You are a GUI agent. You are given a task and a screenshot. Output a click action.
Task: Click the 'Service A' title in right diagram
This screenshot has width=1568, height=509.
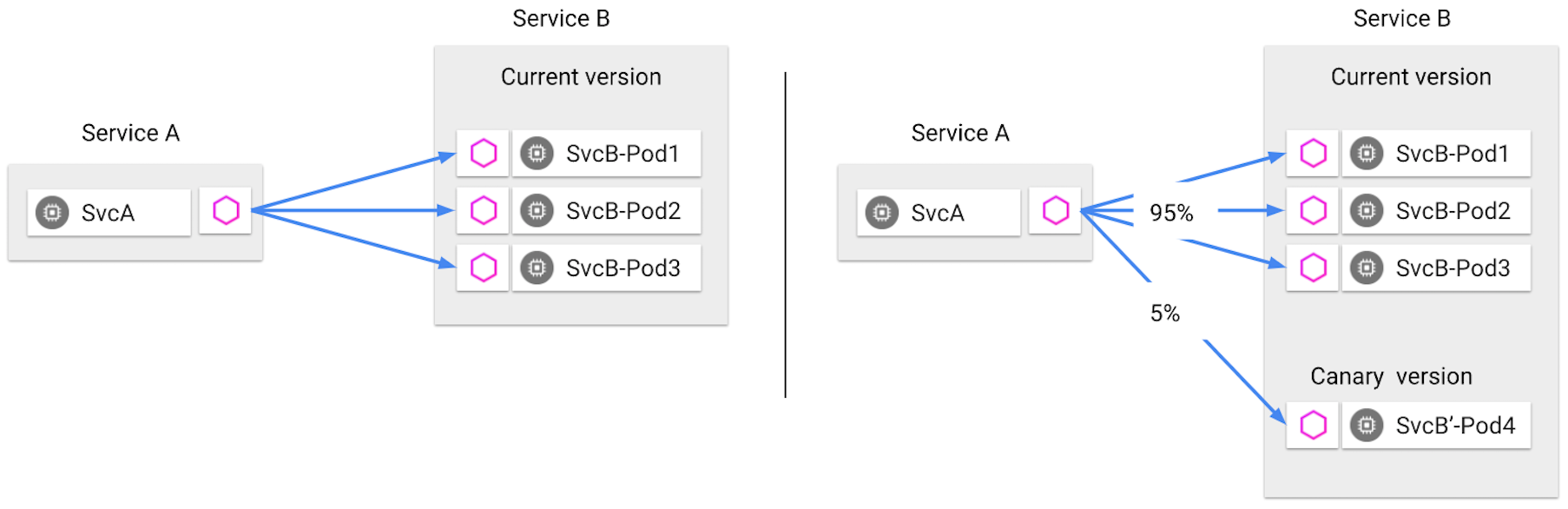pyautogui.click(x=959, y=133)
